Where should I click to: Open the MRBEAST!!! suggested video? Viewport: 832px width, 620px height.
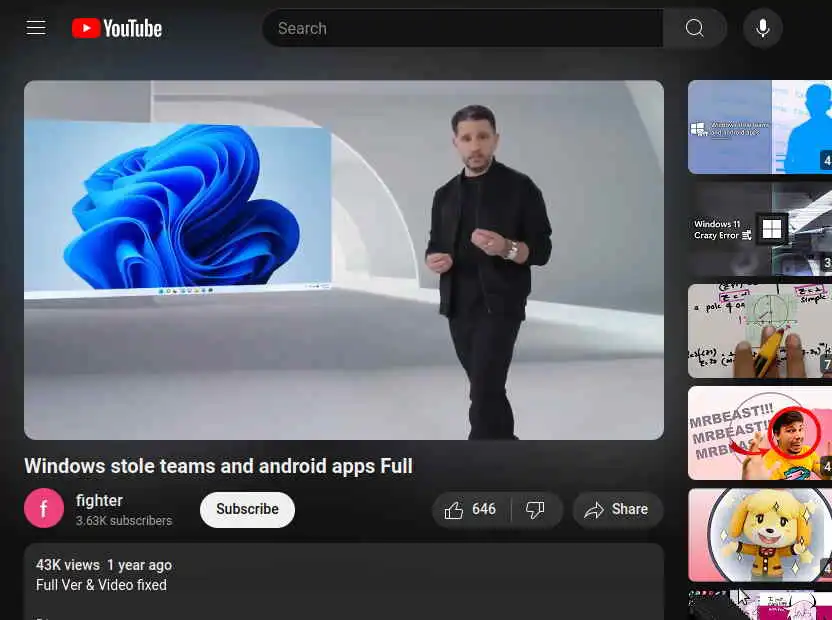(760, 433)
